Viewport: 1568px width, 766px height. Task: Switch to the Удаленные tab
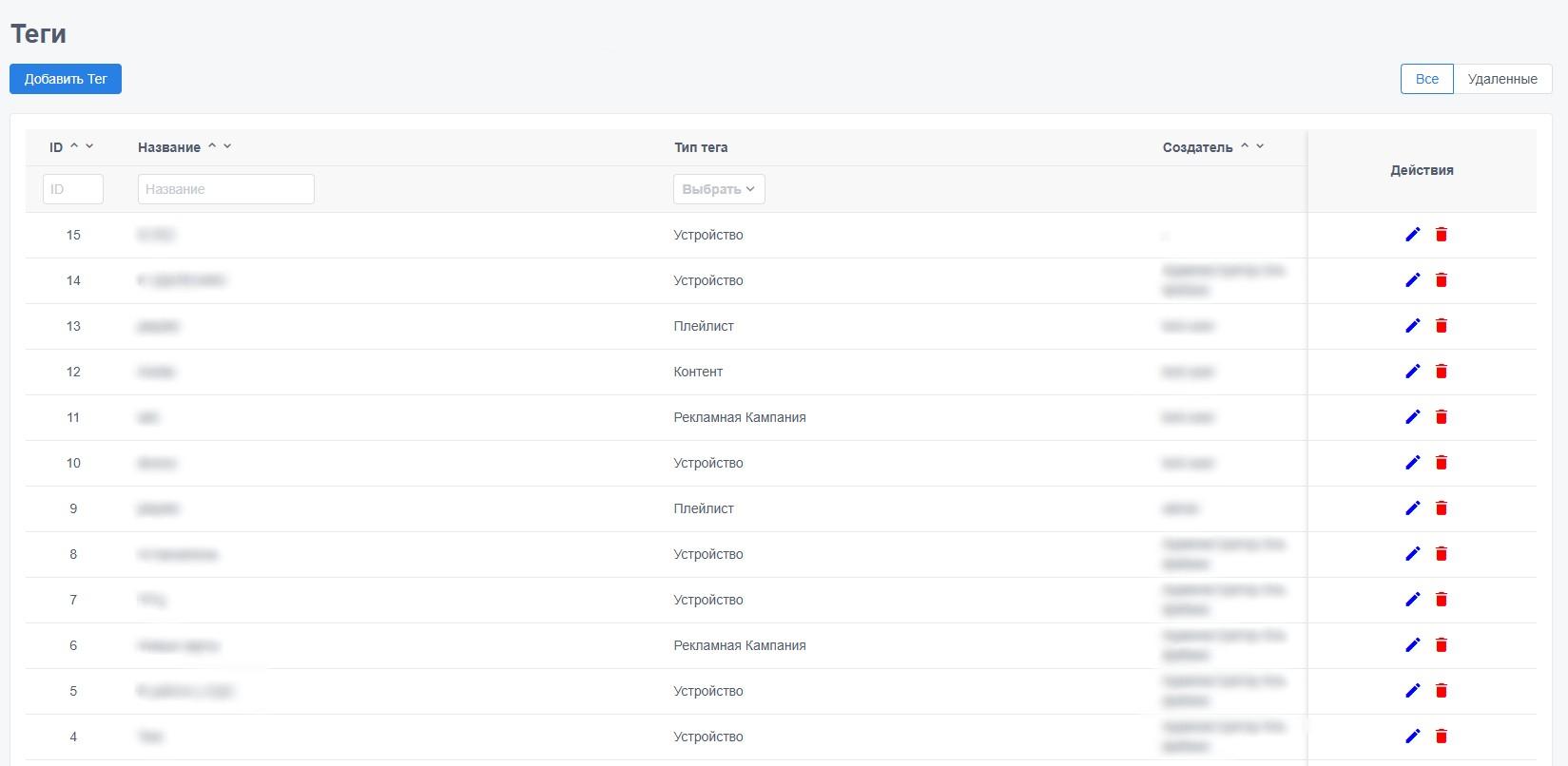point(1502,79)
